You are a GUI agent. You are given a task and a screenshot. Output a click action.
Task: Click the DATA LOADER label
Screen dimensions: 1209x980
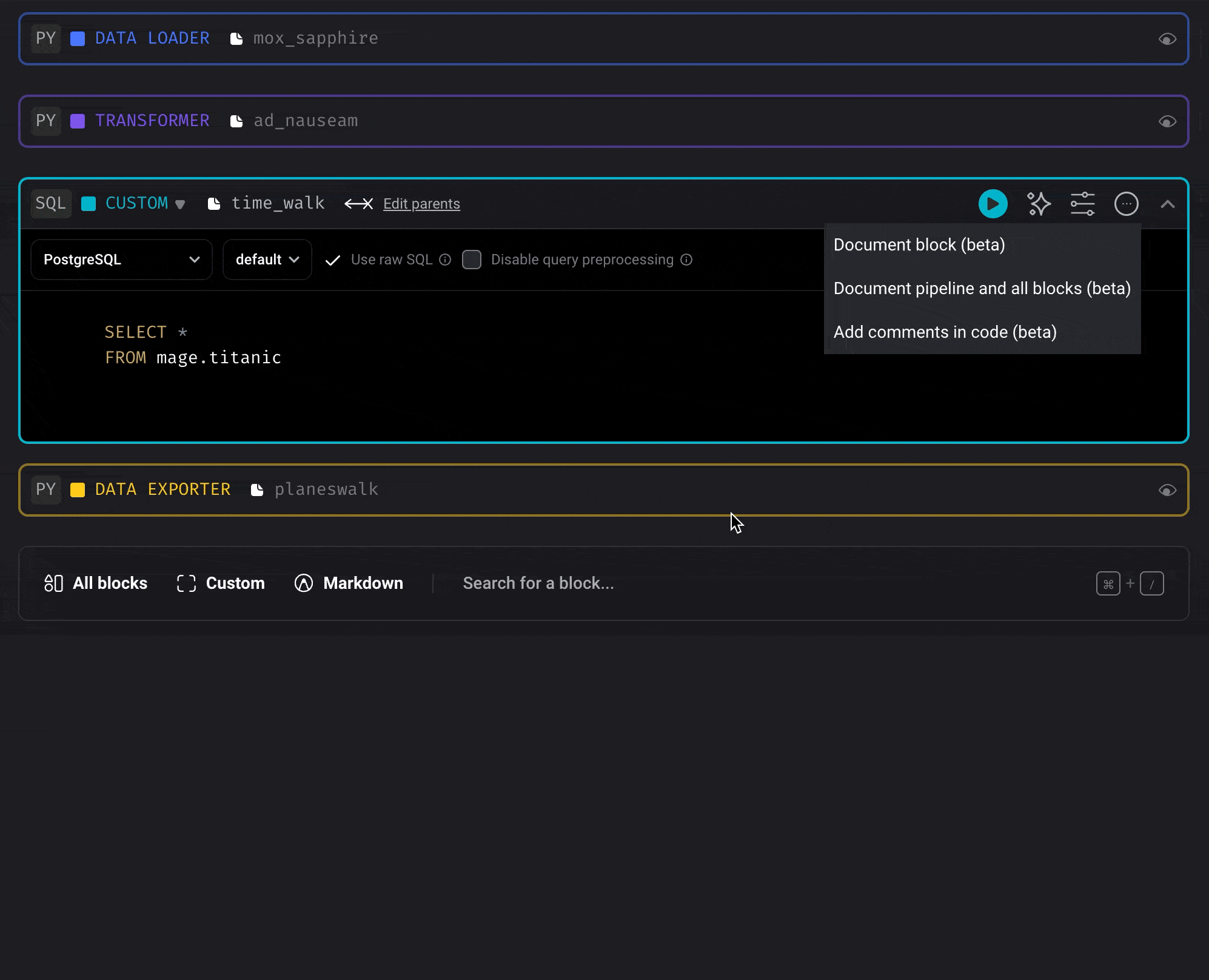point(152,38)
